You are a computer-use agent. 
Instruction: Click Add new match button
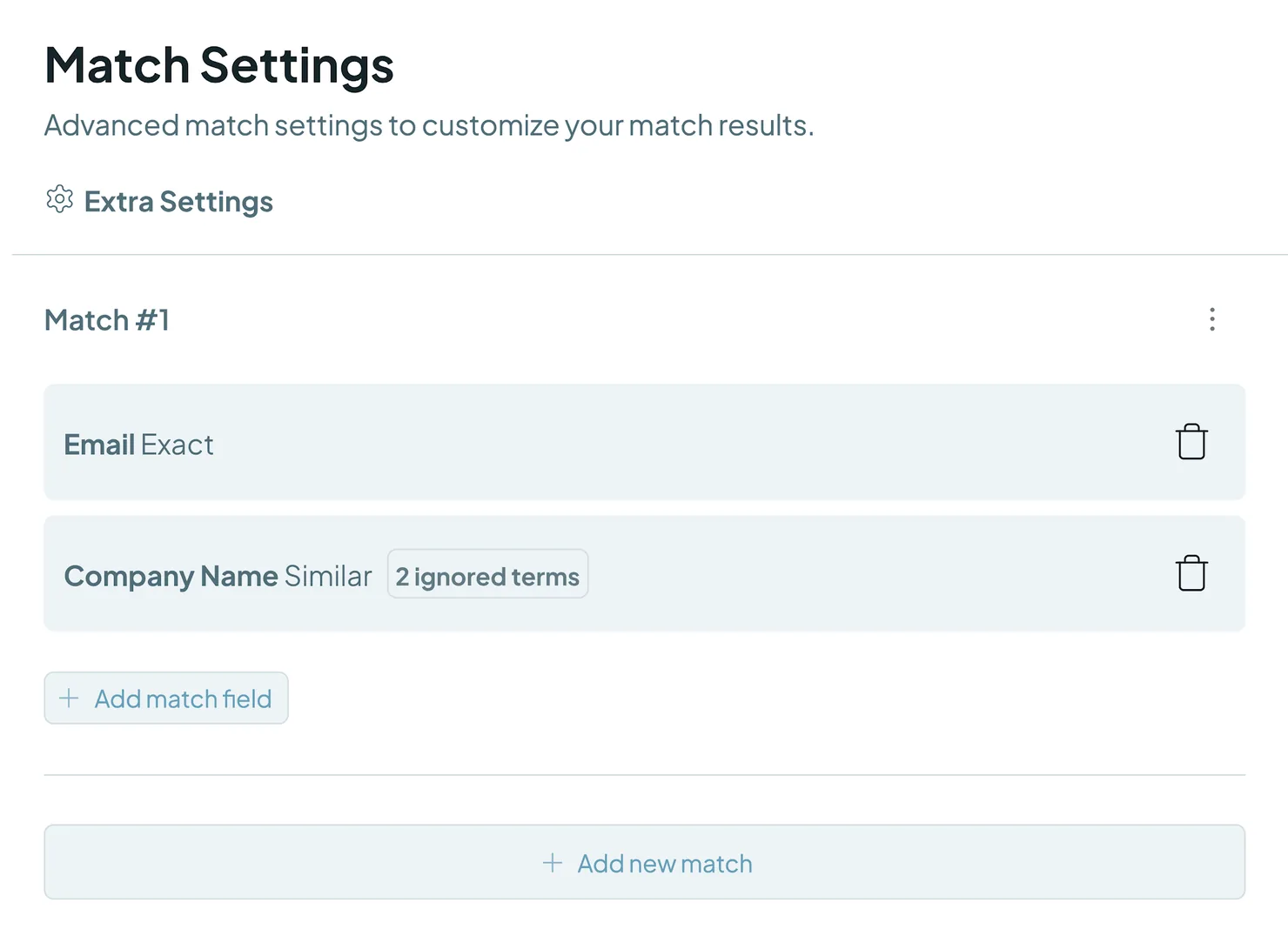645,862
